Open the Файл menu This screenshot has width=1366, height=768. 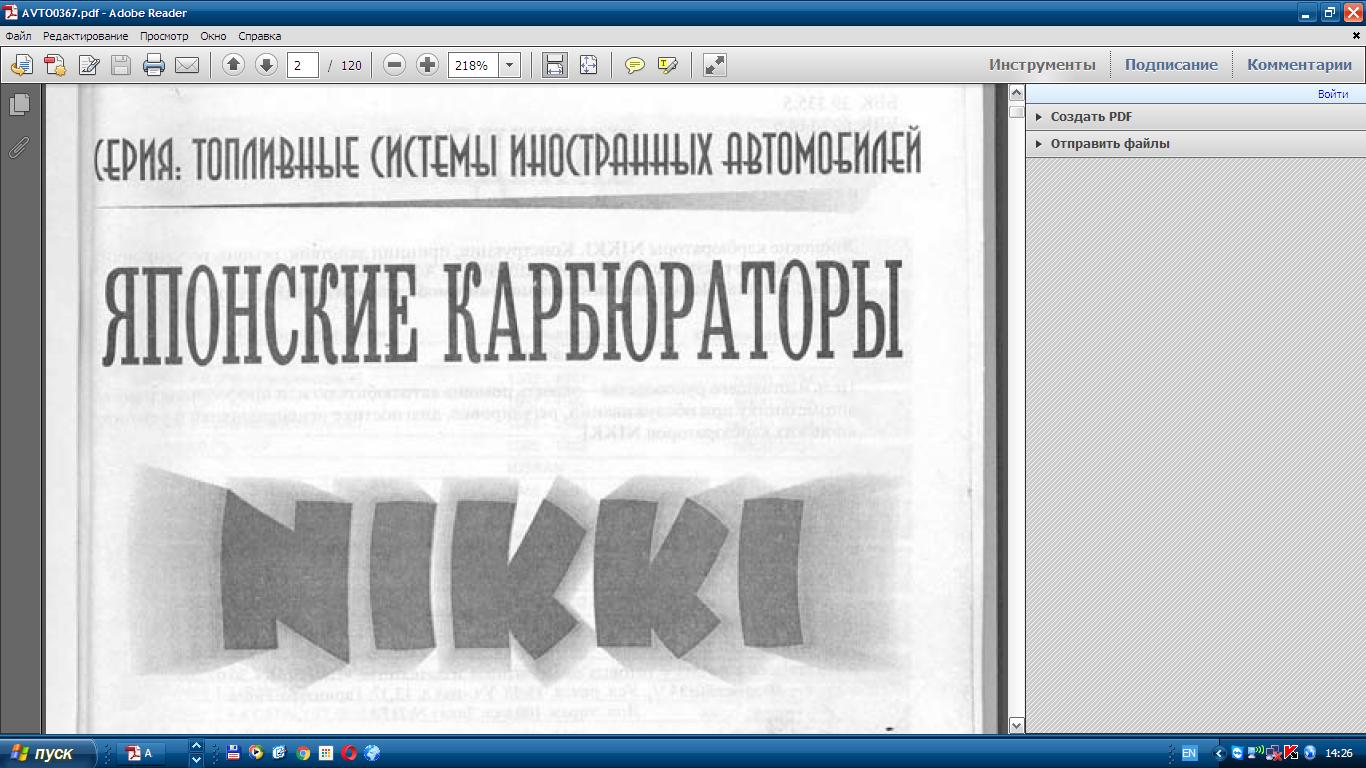(18, 36)
